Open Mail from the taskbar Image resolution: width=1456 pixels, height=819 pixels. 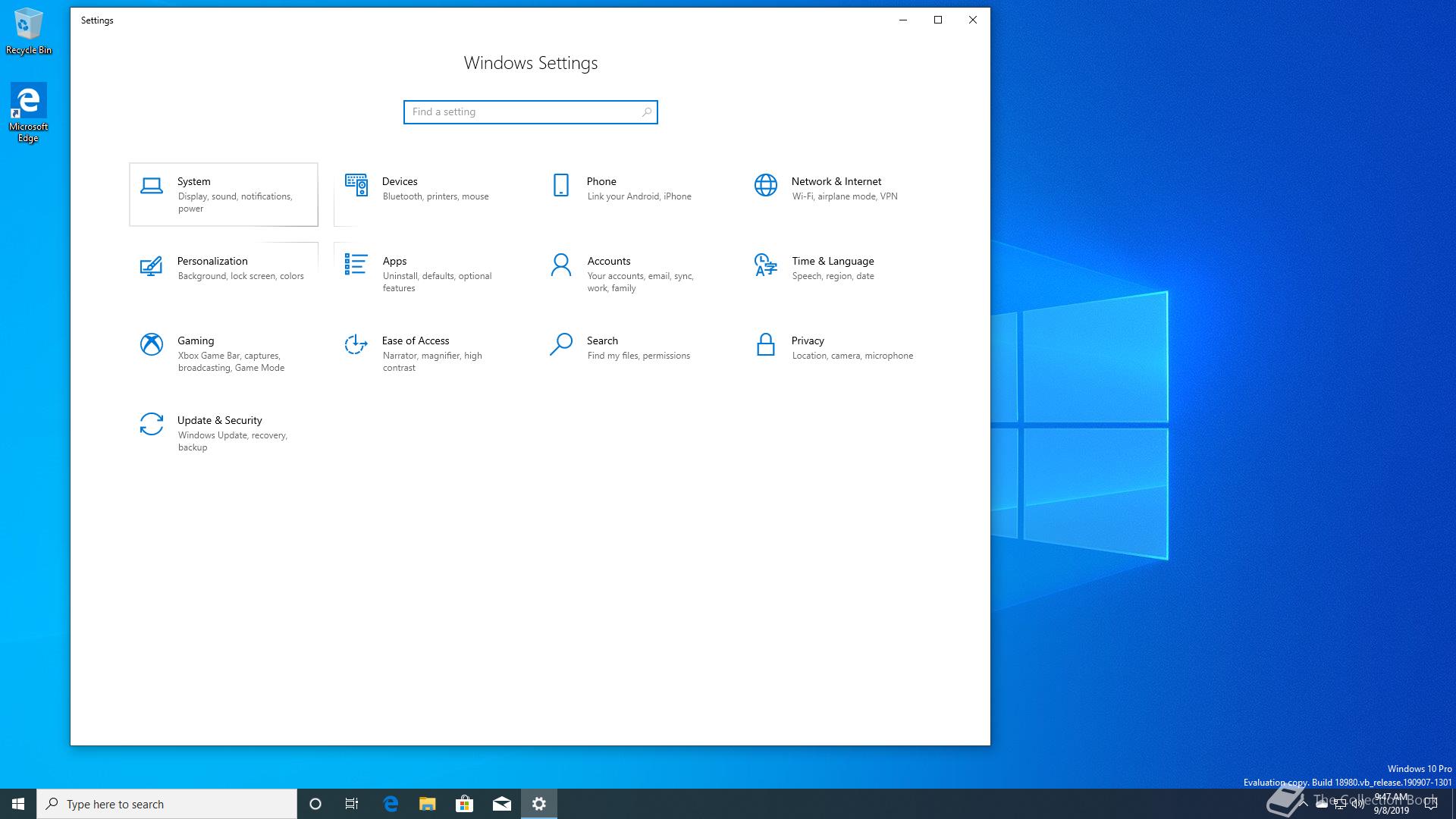click(502, 804)
